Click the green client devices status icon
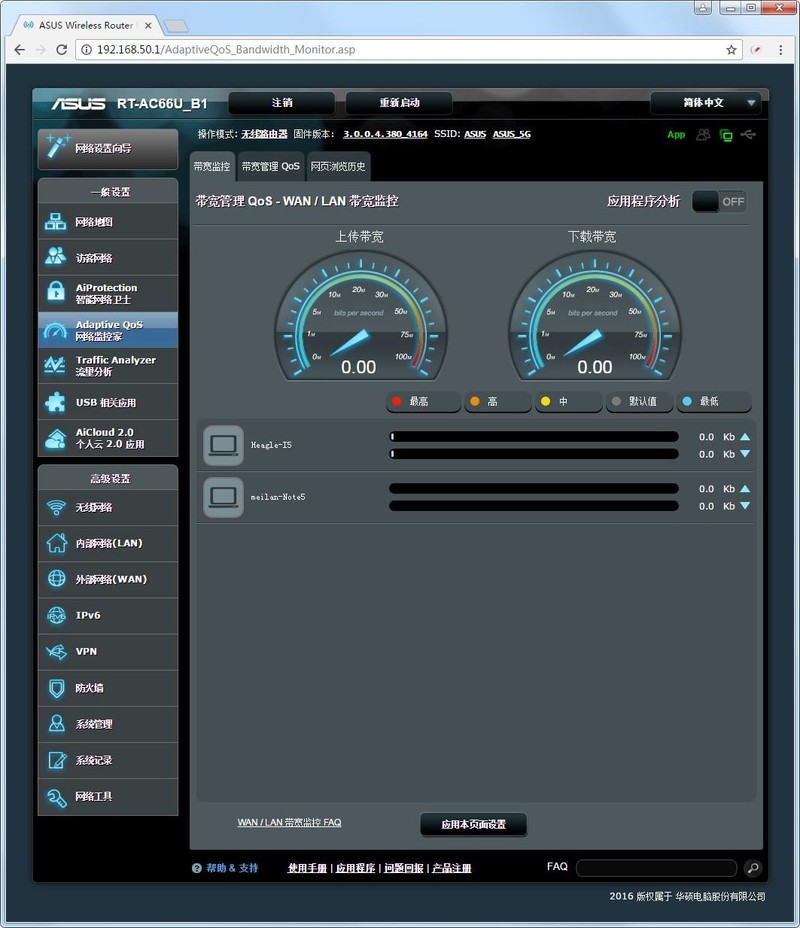The width and height of the screenshot is (800, 928). pos(726,135)
